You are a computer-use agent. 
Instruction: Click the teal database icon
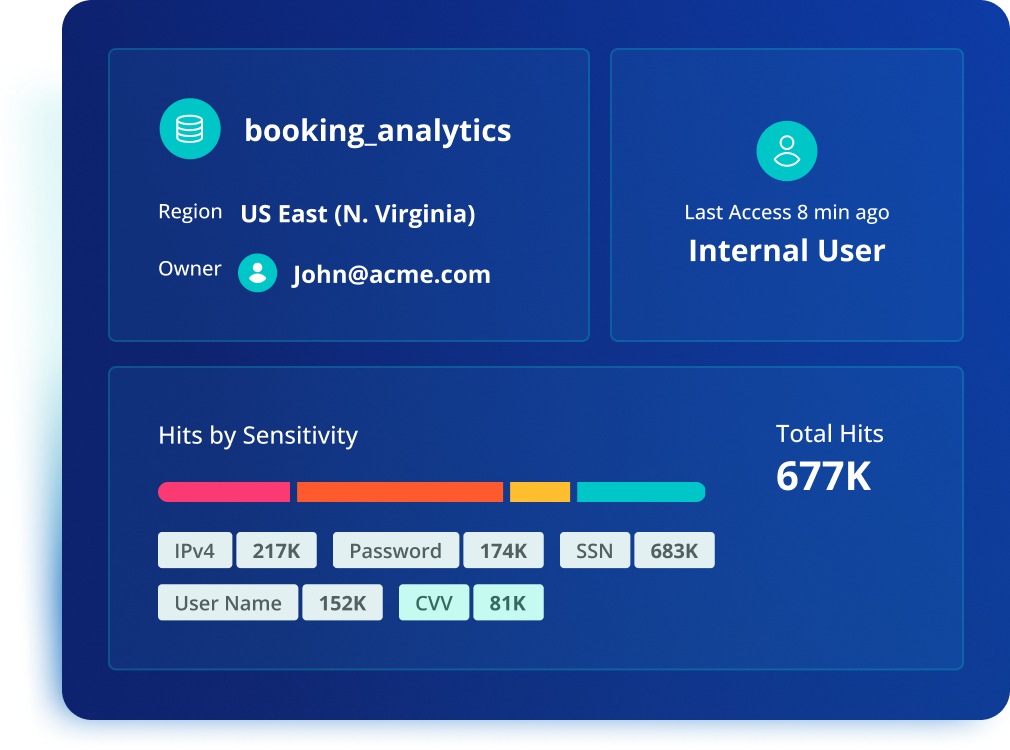(x=190, y=129)
